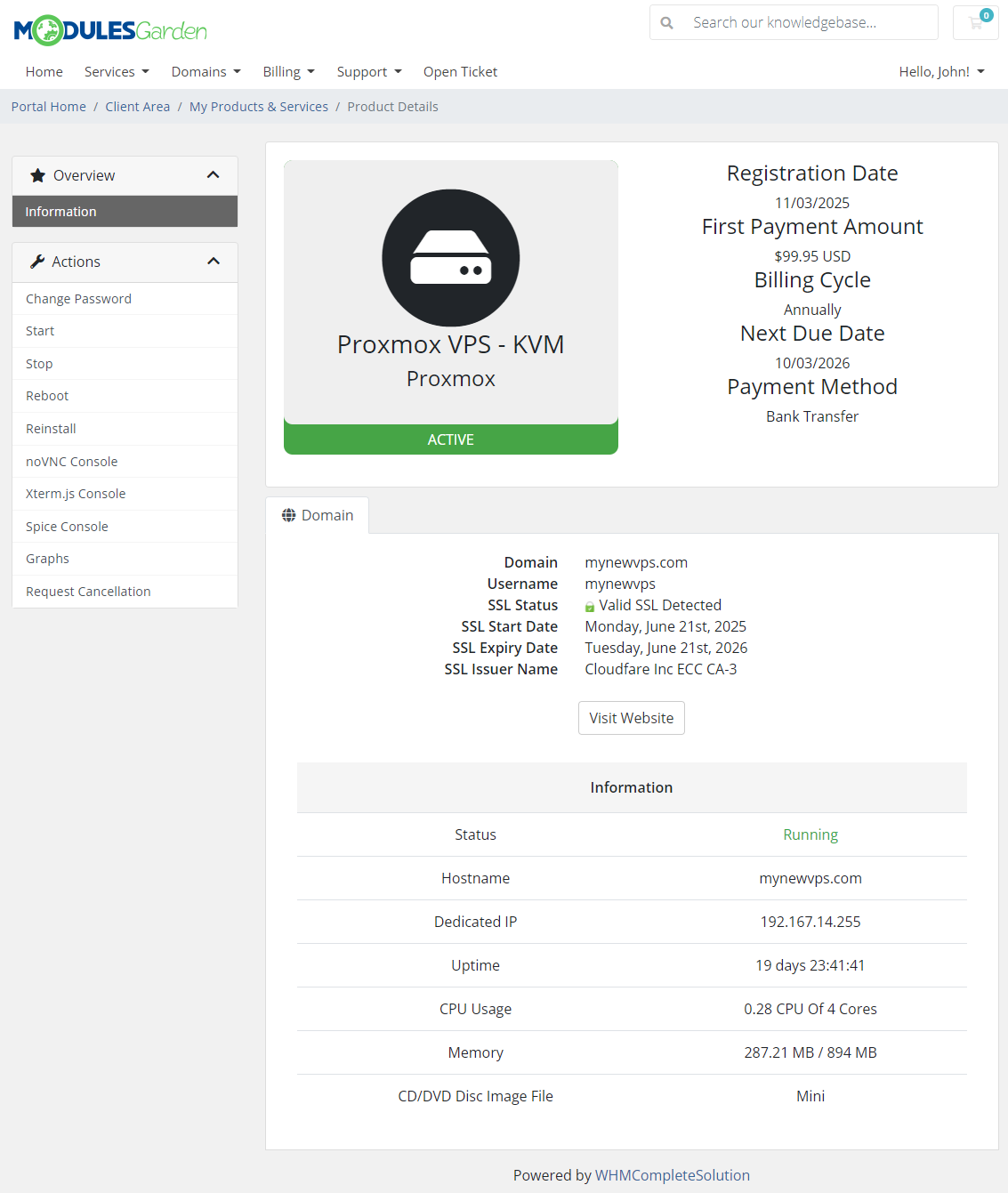Collapse the Actions panel
Screen dimensions: 1008x1193
pyautogui.click(x=214, y=261)
